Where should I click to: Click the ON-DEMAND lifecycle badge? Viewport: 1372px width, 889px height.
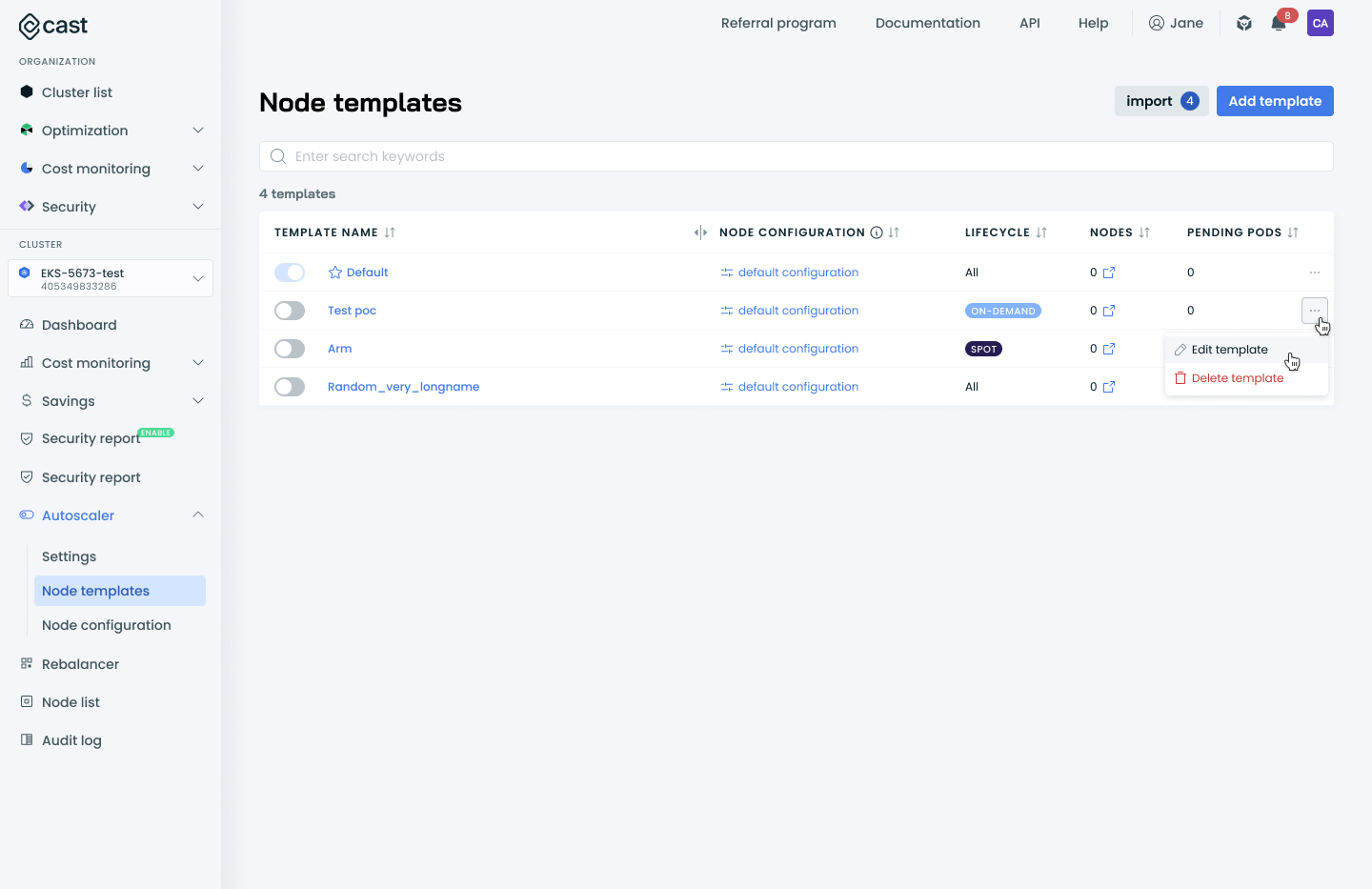[1003, 311]
